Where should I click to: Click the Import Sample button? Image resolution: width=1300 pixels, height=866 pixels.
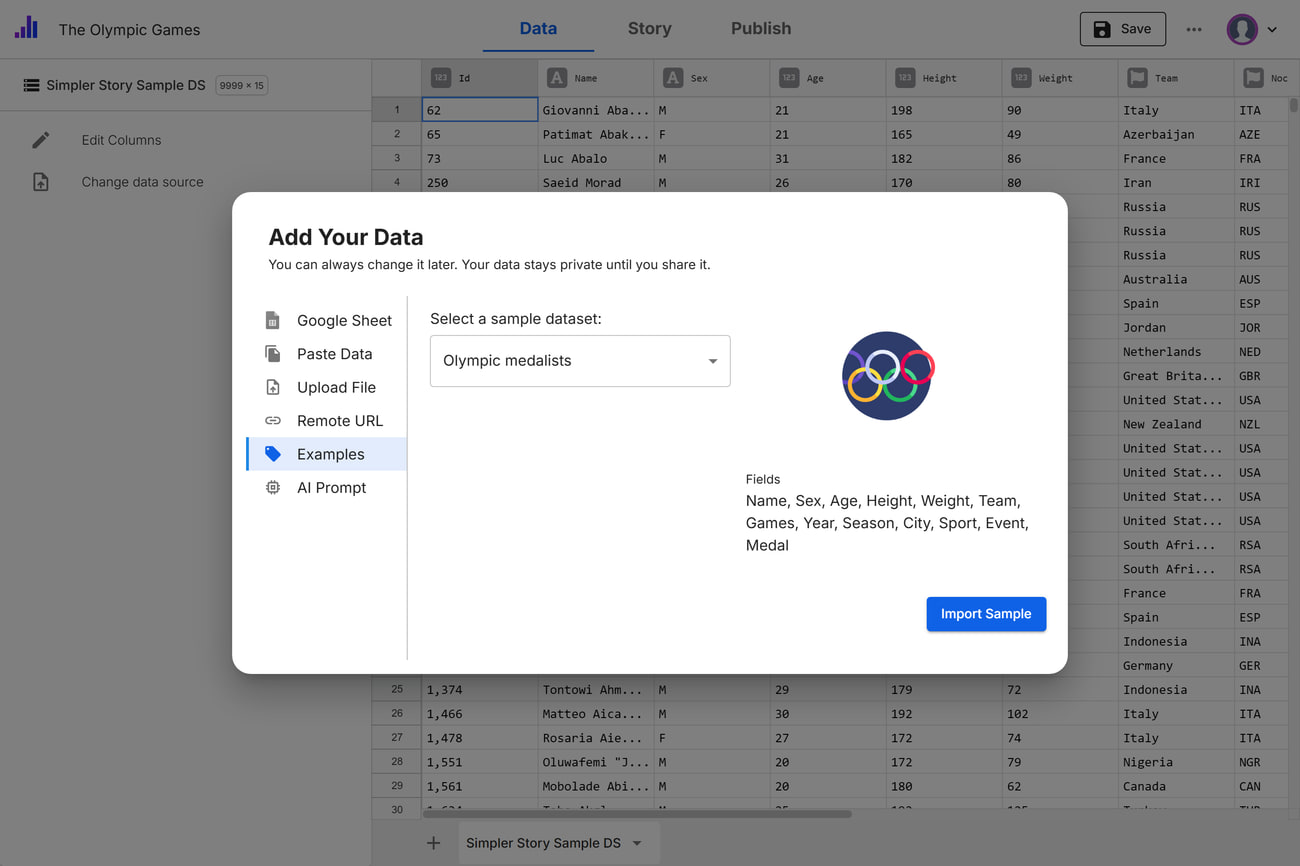tap(986, 614)
